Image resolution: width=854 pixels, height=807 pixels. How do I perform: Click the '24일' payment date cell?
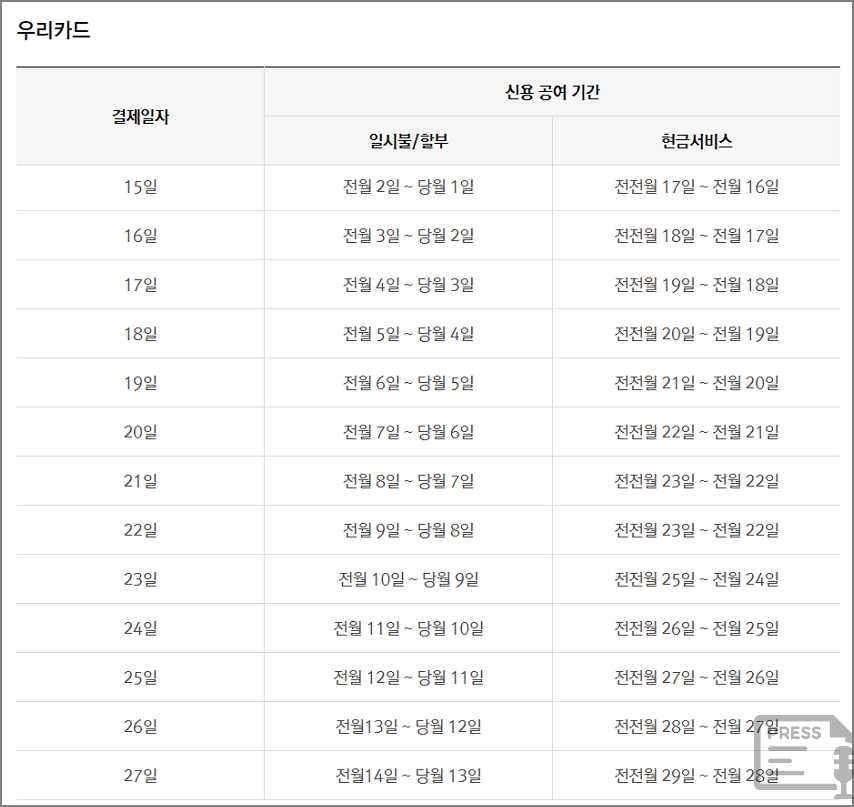pos(141,628)
